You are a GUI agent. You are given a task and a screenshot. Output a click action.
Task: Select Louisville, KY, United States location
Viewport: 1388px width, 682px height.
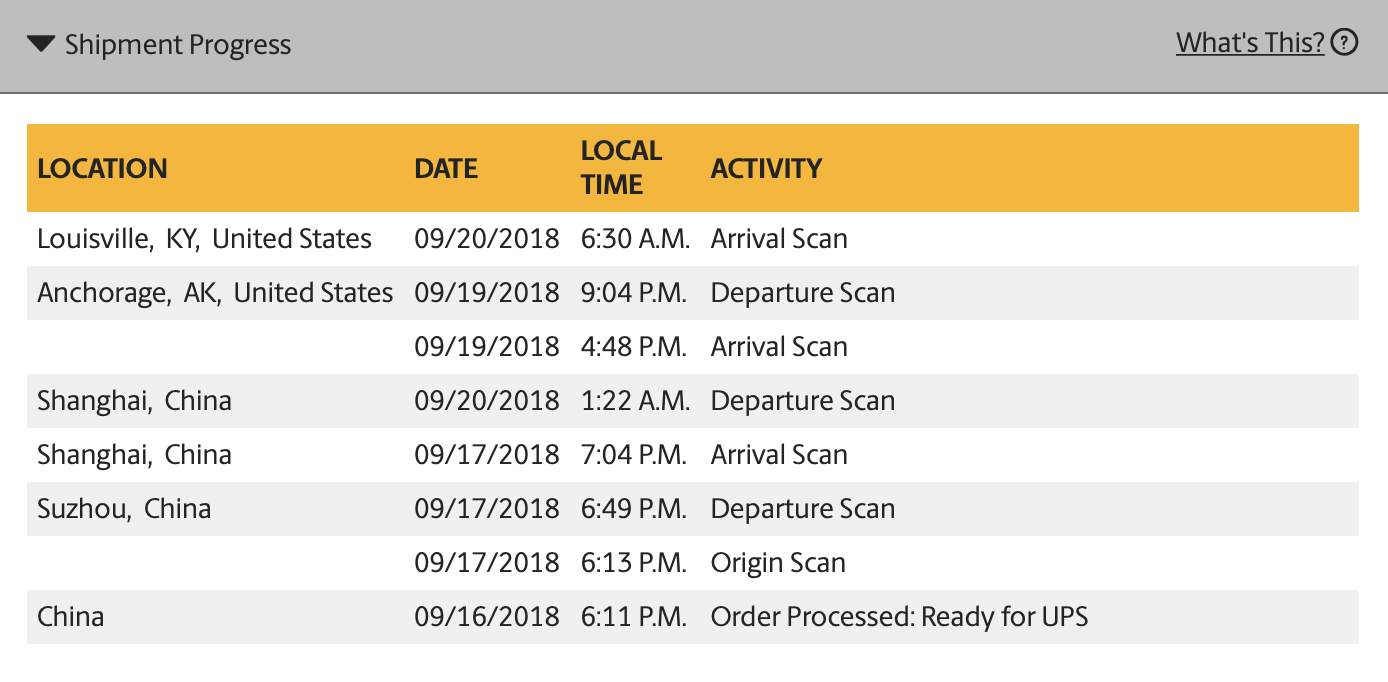[x=204, y=239]
